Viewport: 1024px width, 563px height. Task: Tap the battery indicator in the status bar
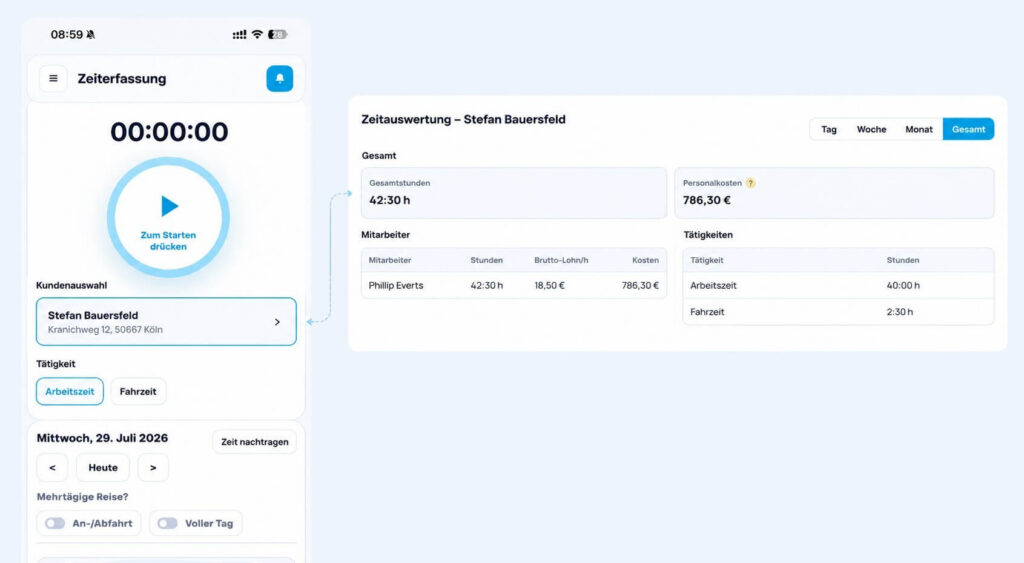click(278, 34)
